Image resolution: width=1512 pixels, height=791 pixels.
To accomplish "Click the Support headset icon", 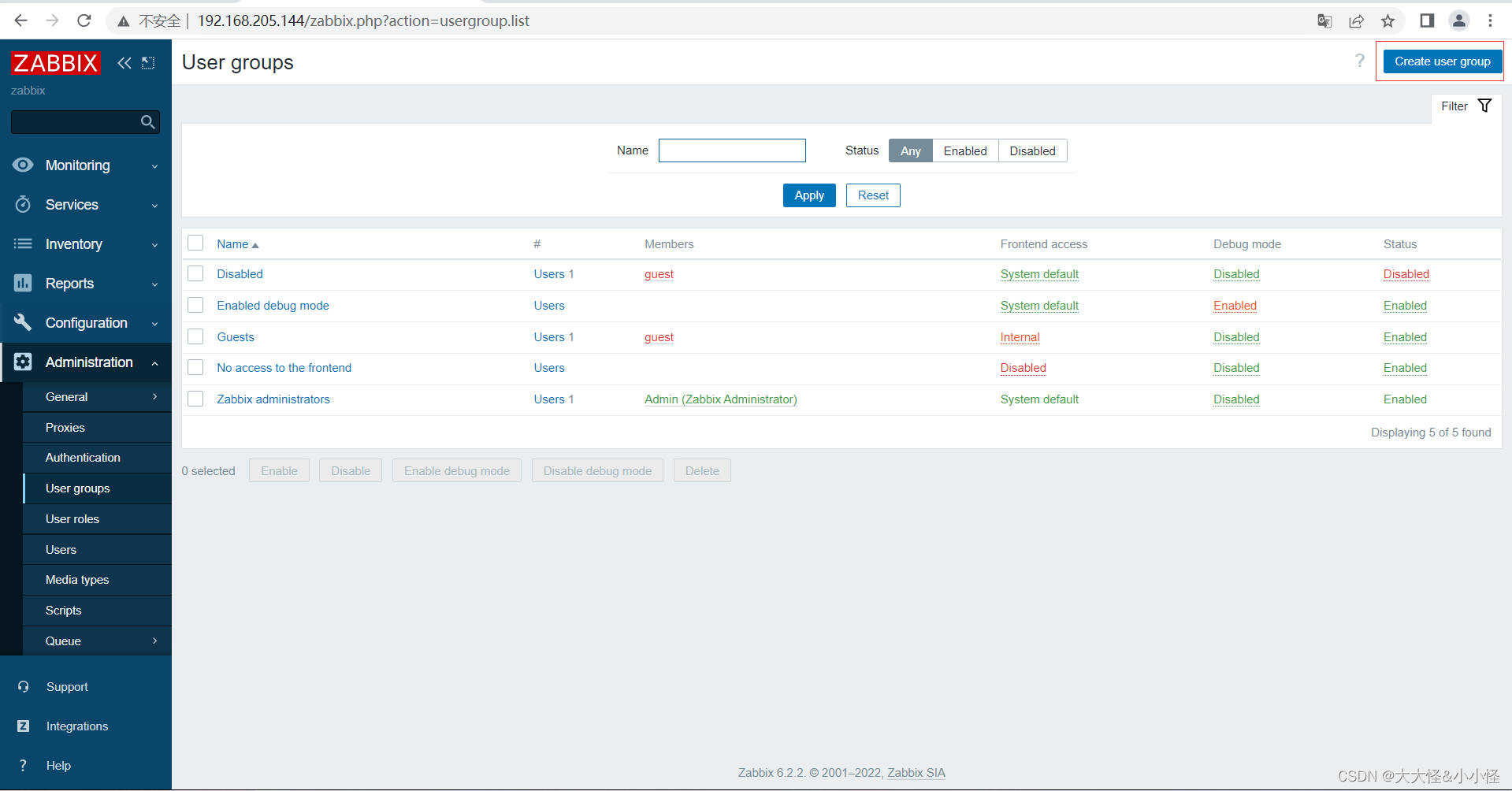I will coord(24,687).
